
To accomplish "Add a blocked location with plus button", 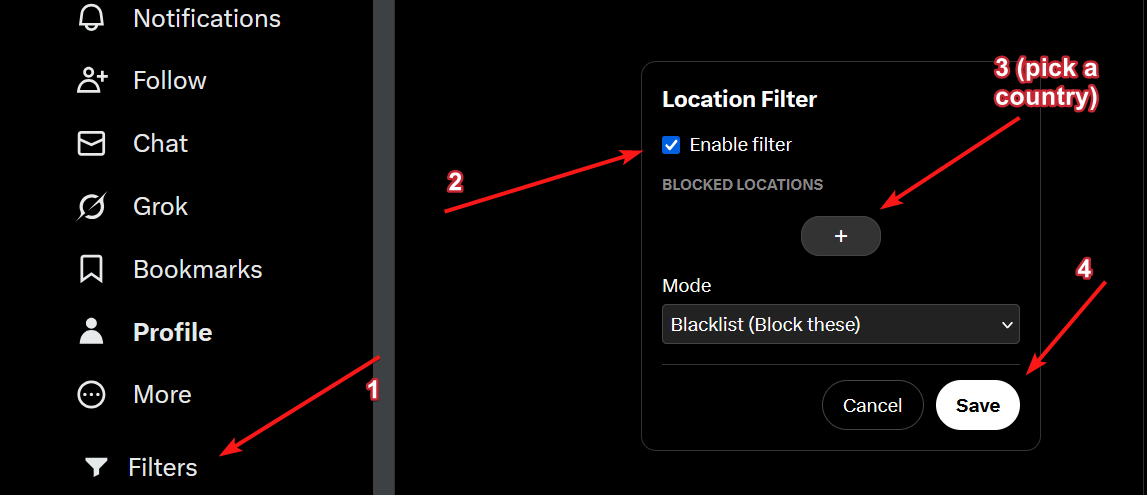I will (840, 236).
